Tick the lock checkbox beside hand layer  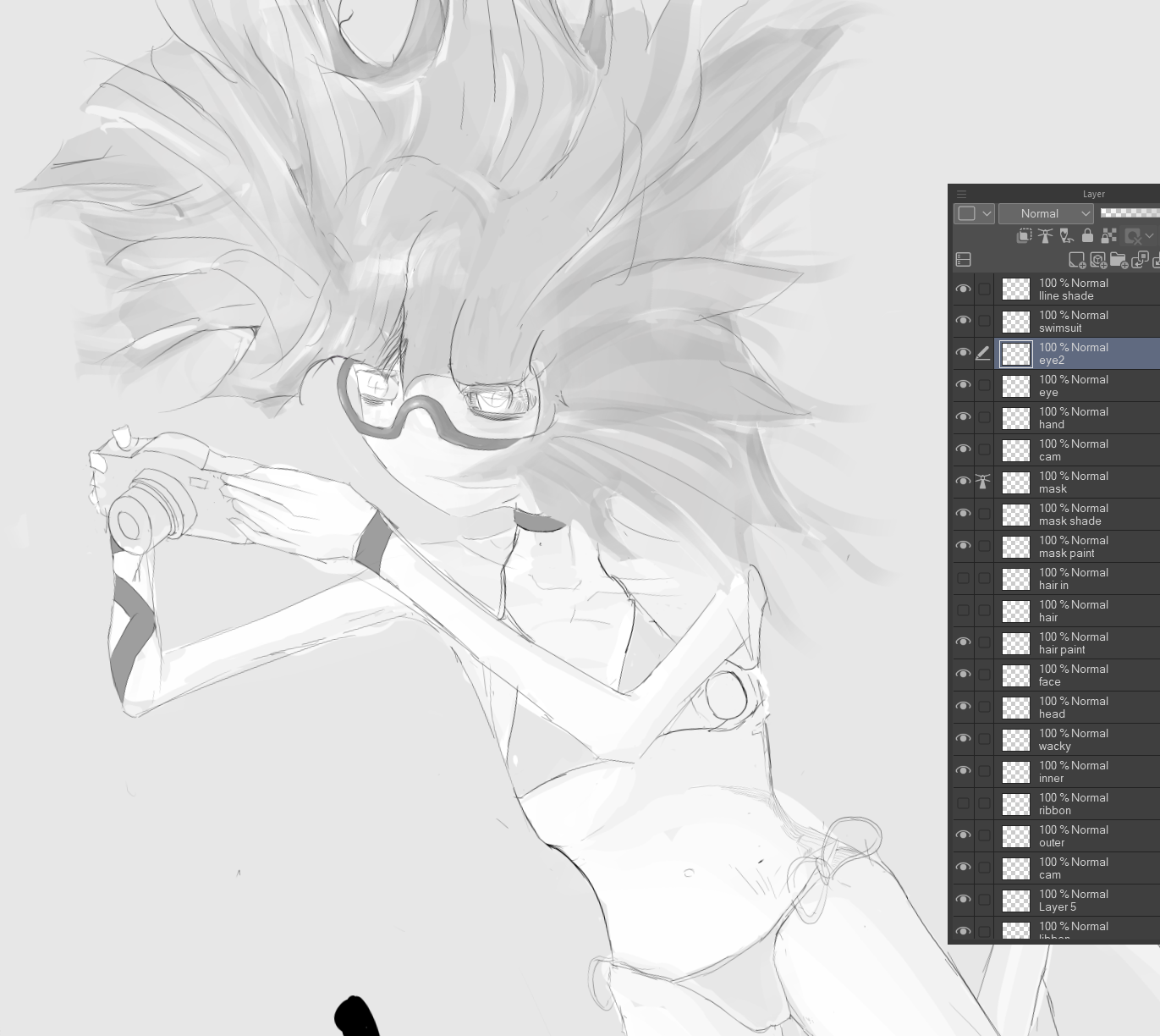[x=984, y=417]
